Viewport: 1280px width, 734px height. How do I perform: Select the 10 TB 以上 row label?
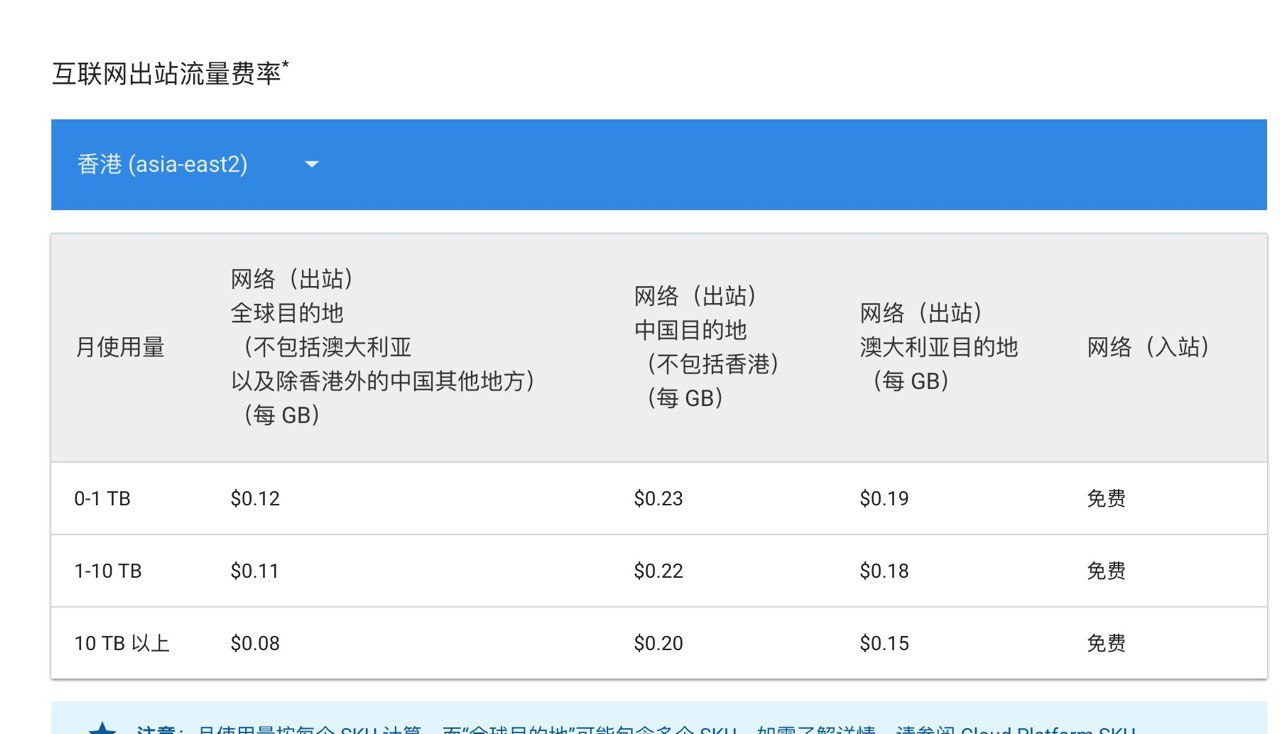tap(122, 643)
